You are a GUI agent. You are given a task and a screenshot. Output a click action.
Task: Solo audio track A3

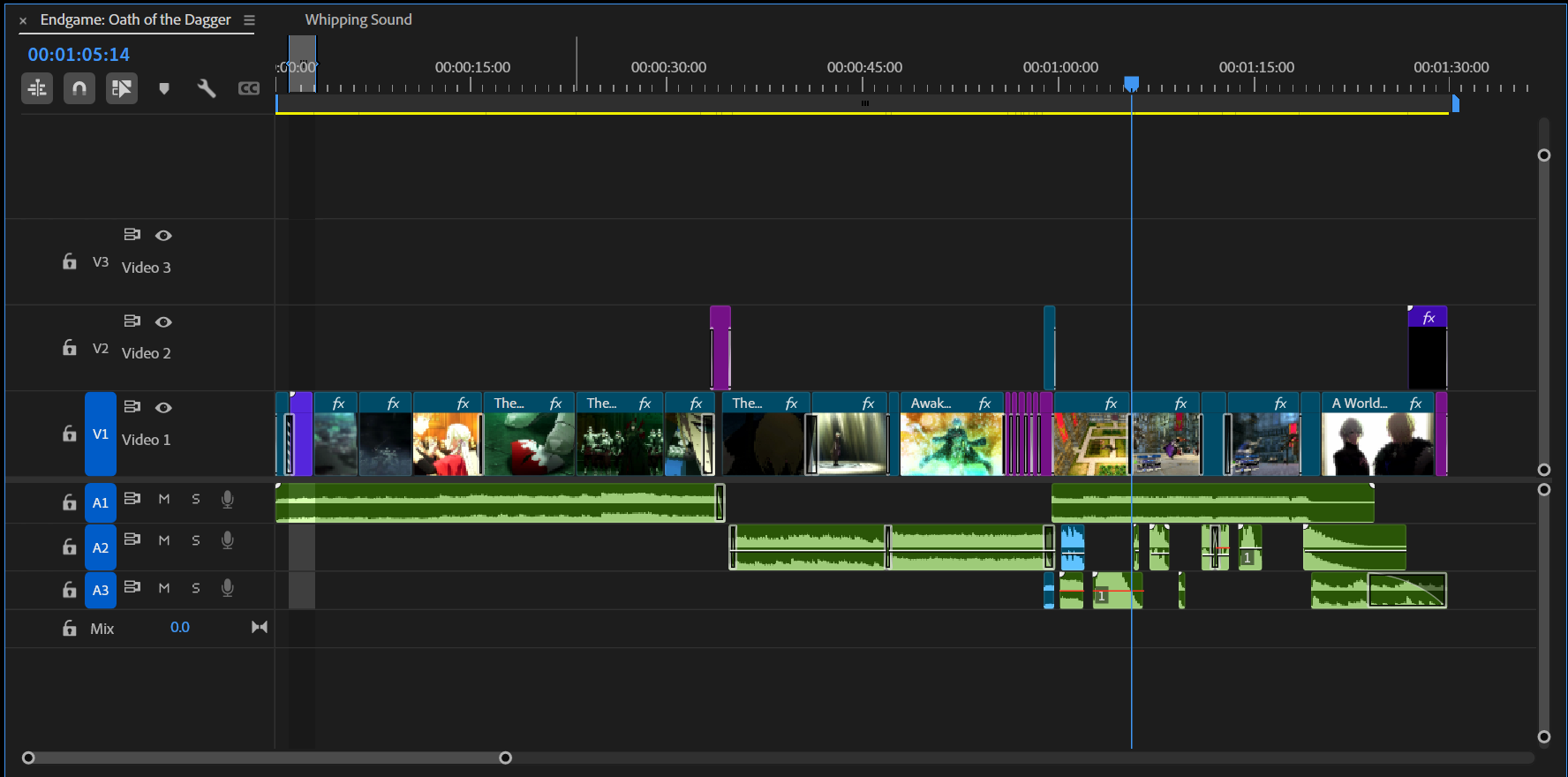196,588
